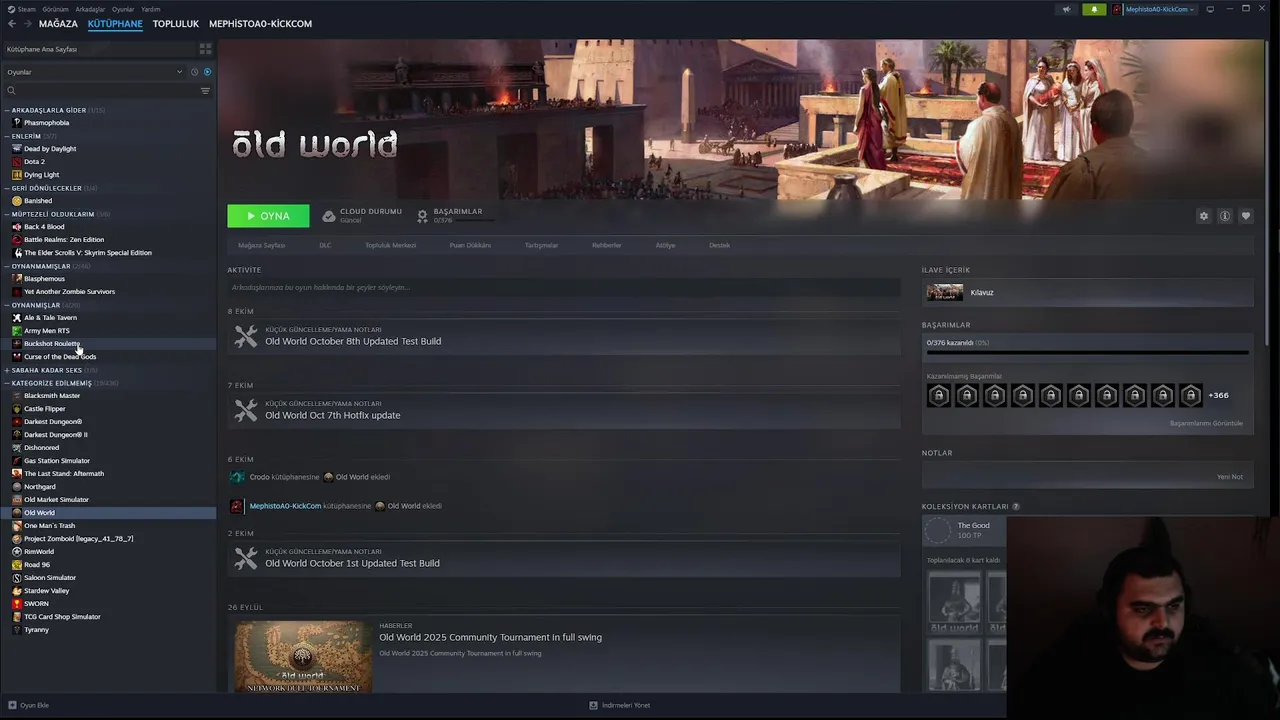
Task: Open the Oyunlar filter dropdown
Action: (95, 72)
